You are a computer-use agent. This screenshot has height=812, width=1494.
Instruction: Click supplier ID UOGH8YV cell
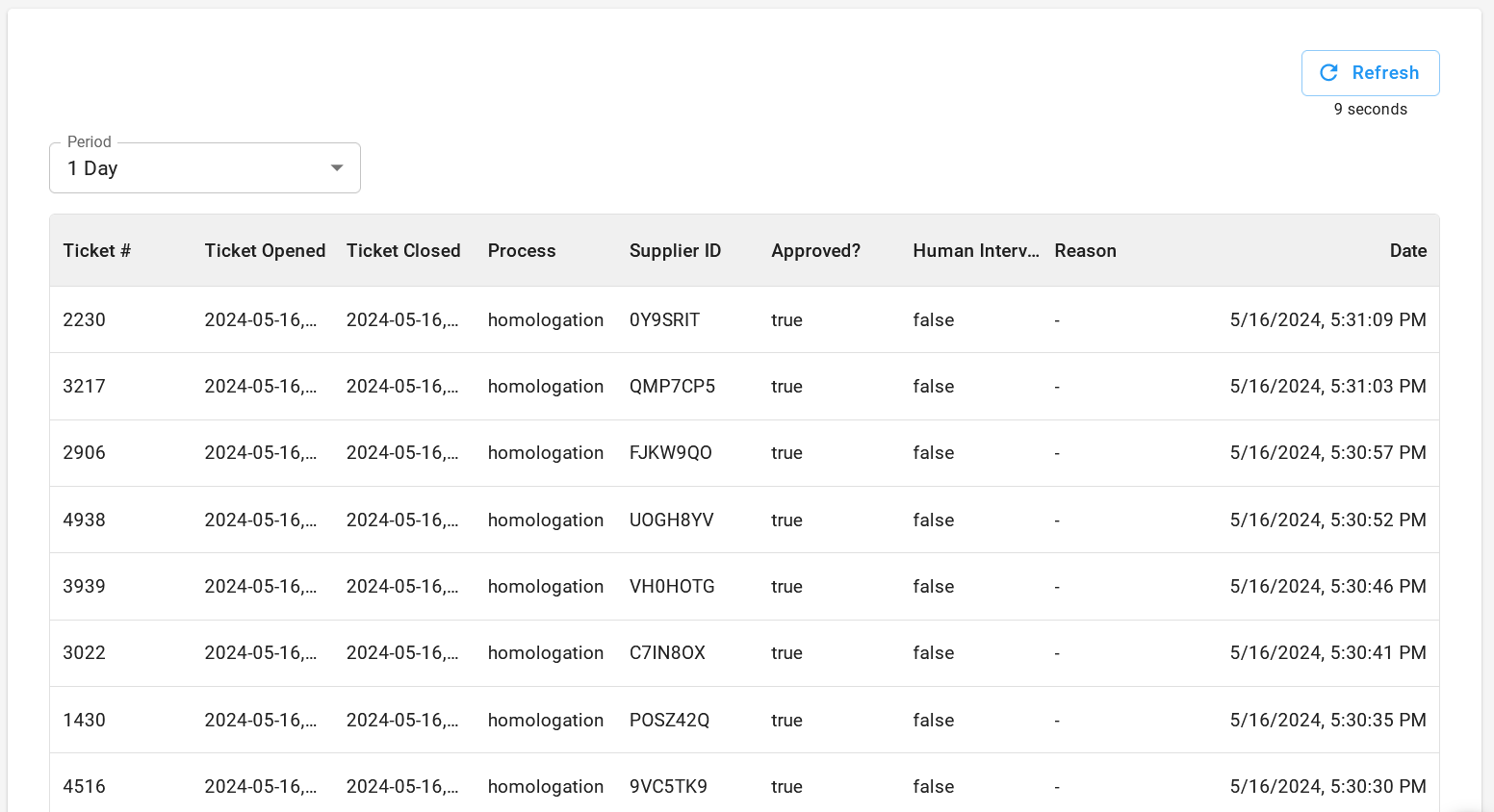pyautogui.click(x=671, y=520)
